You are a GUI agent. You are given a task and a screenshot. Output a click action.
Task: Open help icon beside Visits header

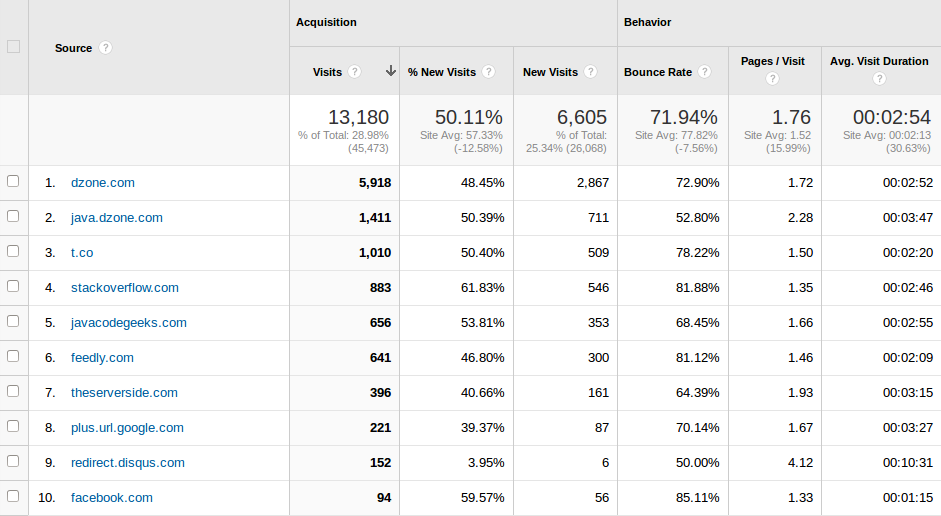(x=355, y=72)
